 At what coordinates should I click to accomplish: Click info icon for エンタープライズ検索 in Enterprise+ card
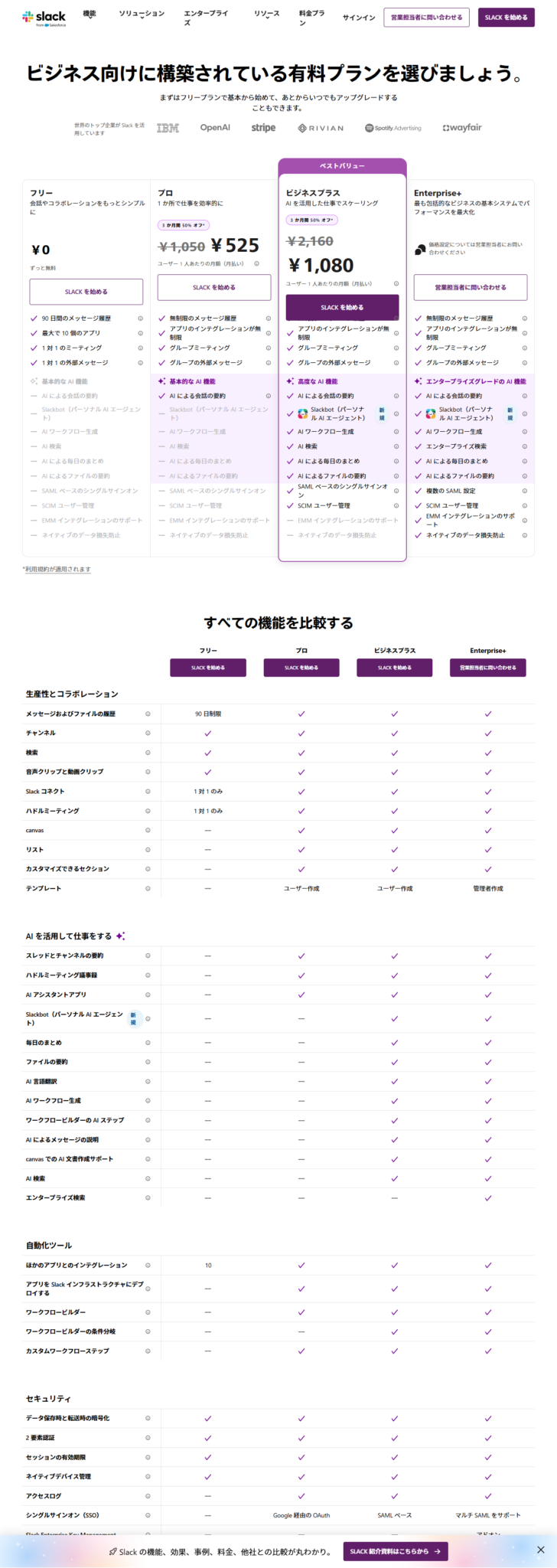pyautogui.click(x=524, y=446)
